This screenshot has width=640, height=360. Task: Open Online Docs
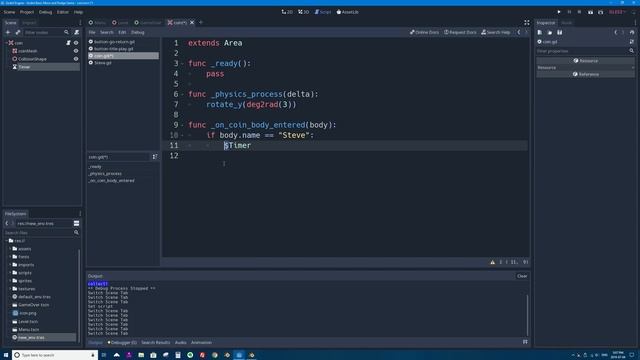click(424, 32)
